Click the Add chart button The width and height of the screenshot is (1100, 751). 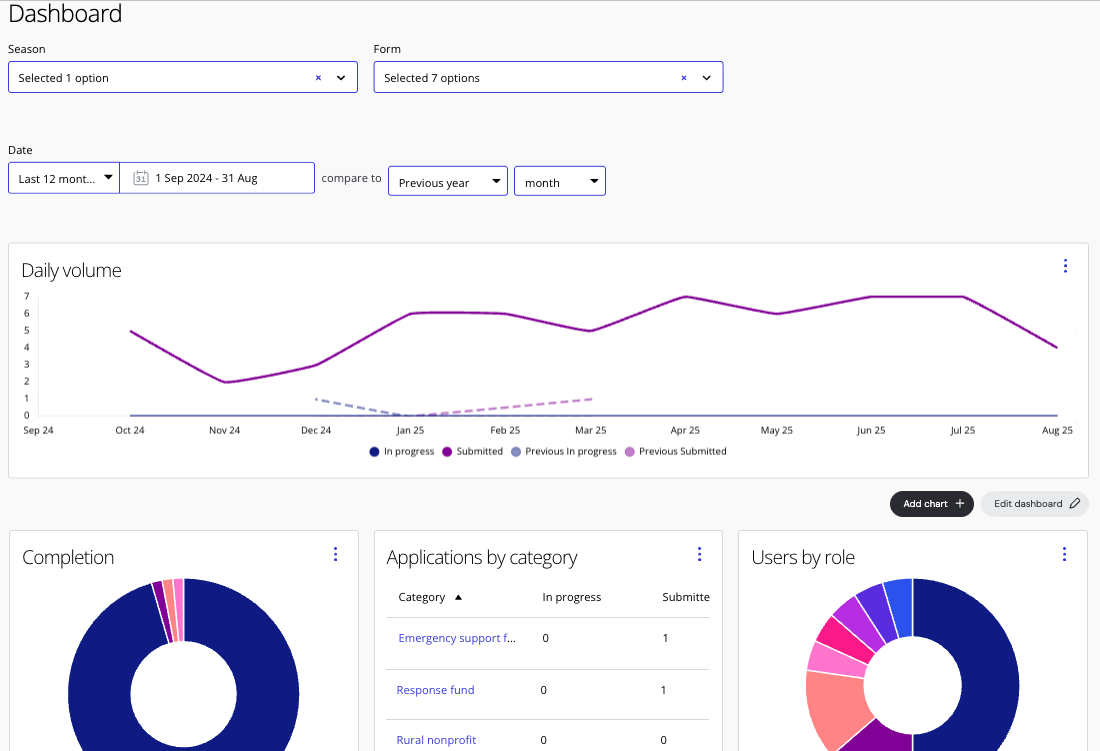[931, 504]
